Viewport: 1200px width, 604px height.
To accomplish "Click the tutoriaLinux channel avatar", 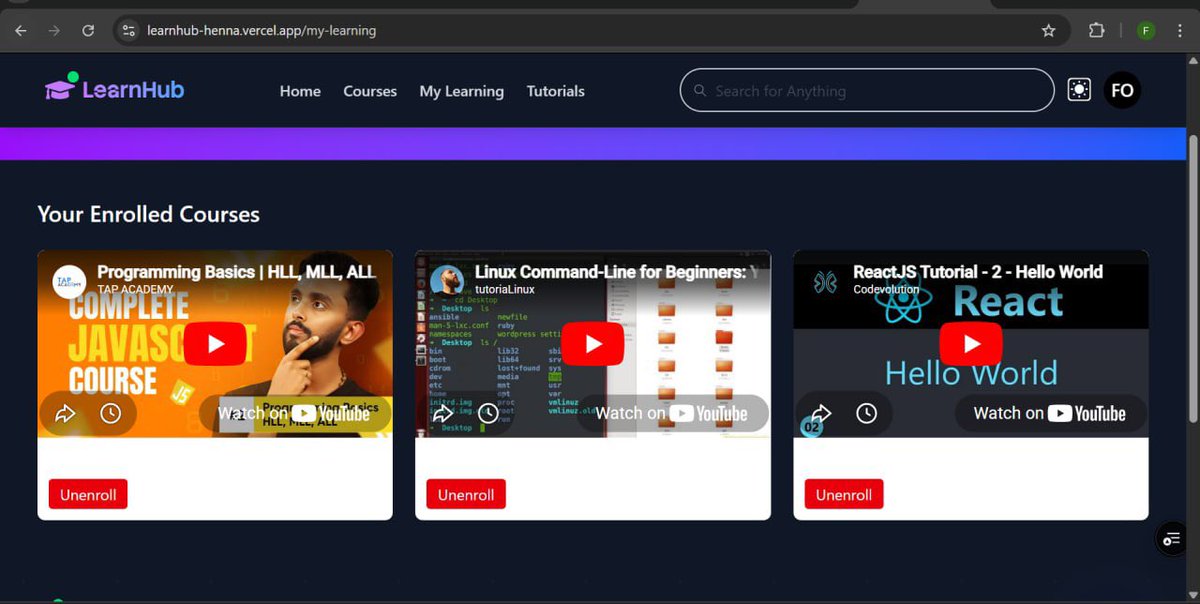I will tap(447, 281).
